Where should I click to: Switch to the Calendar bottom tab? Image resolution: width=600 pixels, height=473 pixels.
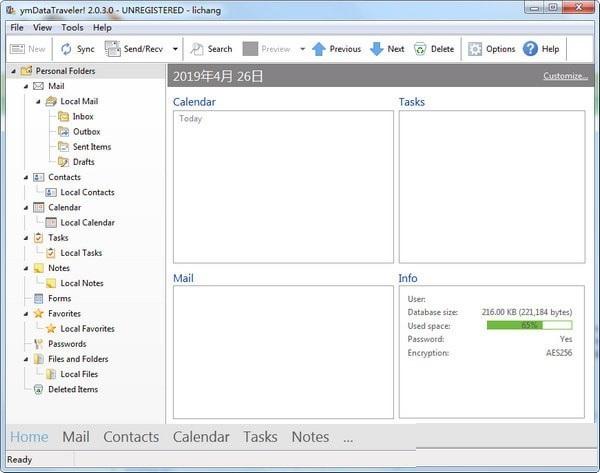pos(201,437)
